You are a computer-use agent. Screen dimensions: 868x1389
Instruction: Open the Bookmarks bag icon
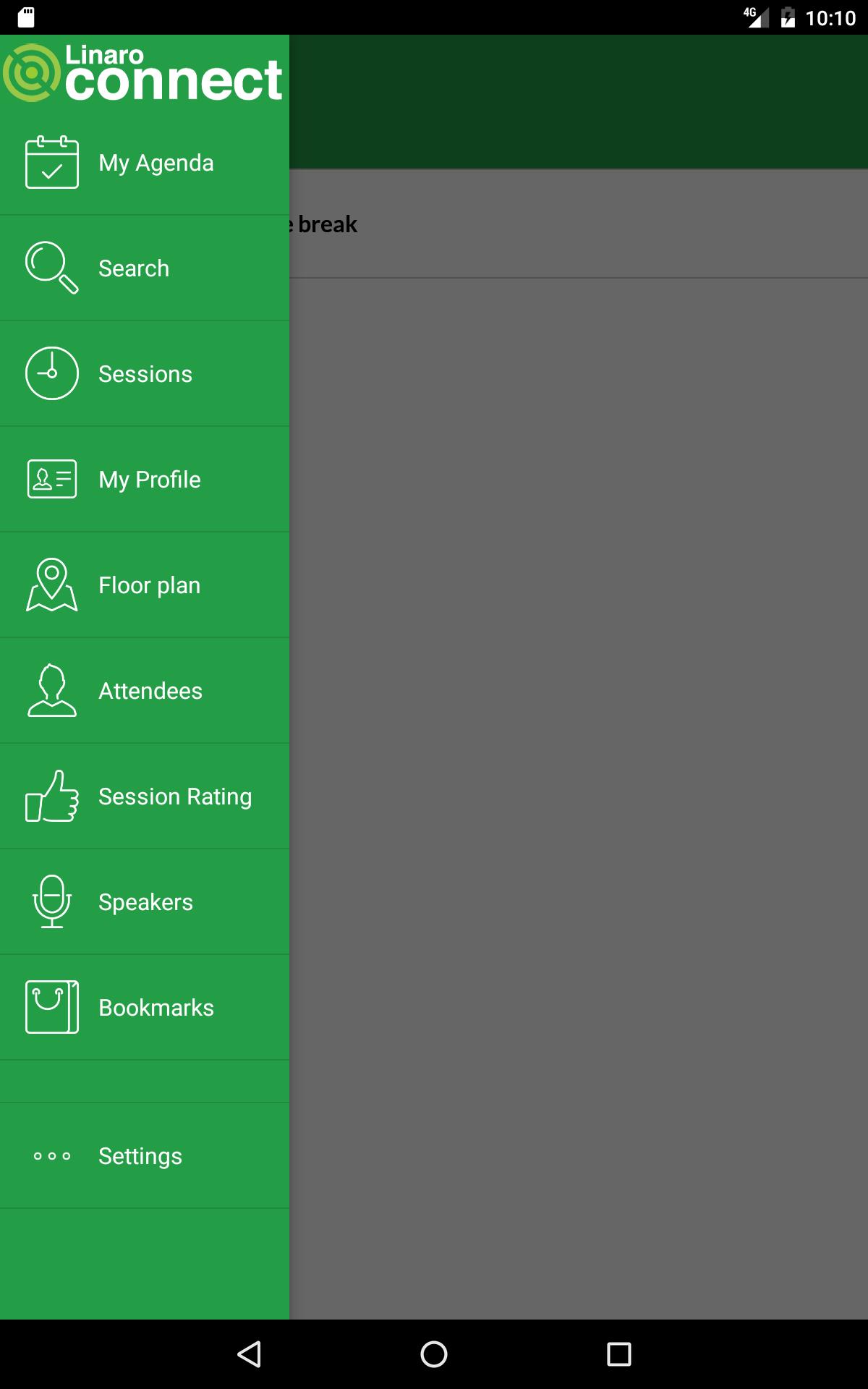(52, 1007)
